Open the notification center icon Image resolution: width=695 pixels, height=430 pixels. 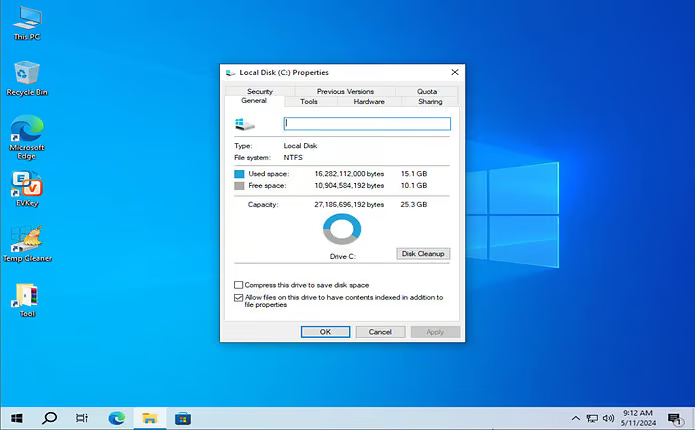(675, 418)
